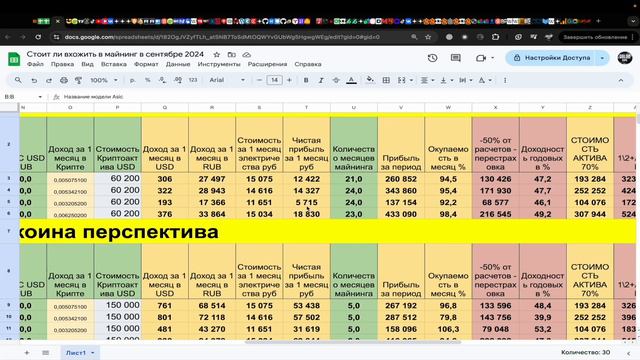The image size is (640, 360).
Task: Open the Вид menu
Action: [x=87, y=64]
